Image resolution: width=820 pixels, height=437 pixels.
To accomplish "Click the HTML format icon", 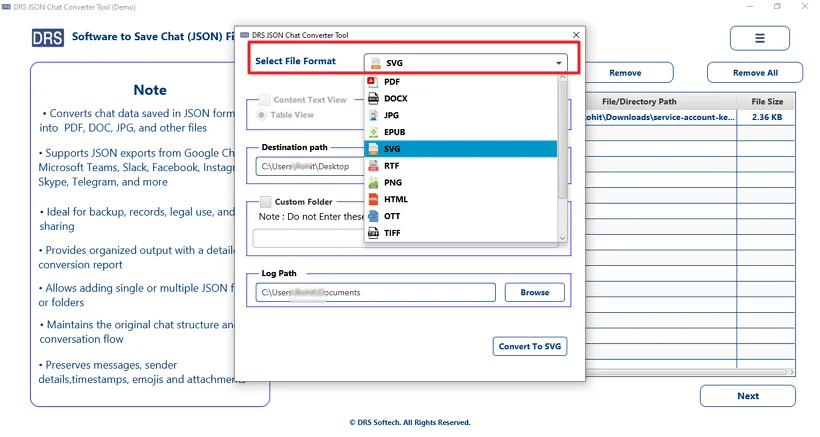I will pyautogui.click(x=373, y=199).
